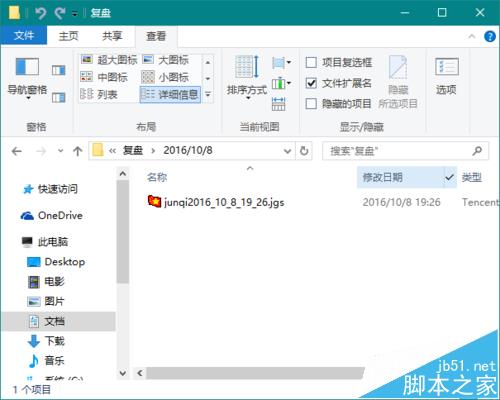Open 选项 folder options
Viewport: 500px width, 400px height.
pos(446,76)
